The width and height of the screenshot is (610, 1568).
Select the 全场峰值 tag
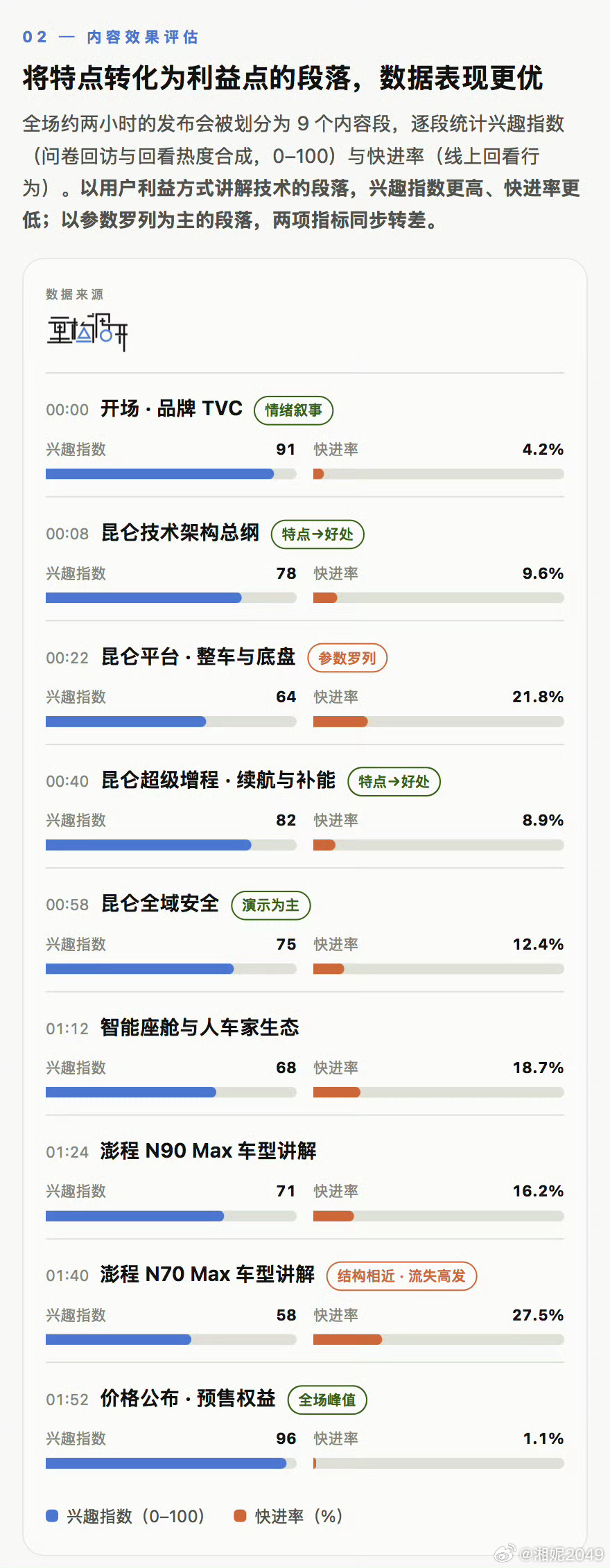pyautogui.click(x=327, y=1400)
